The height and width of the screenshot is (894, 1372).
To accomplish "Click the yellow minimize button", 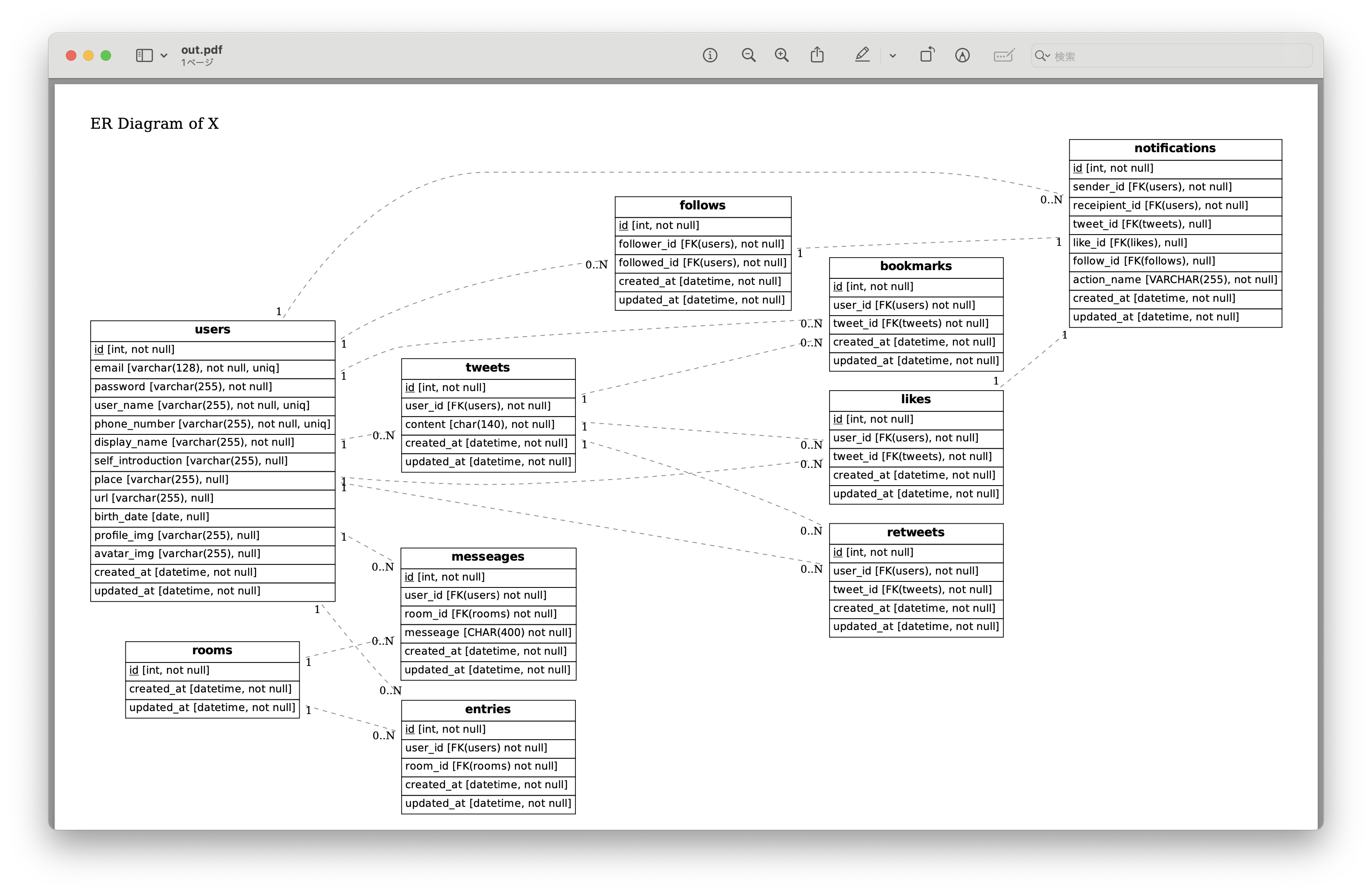I will 88,55.
